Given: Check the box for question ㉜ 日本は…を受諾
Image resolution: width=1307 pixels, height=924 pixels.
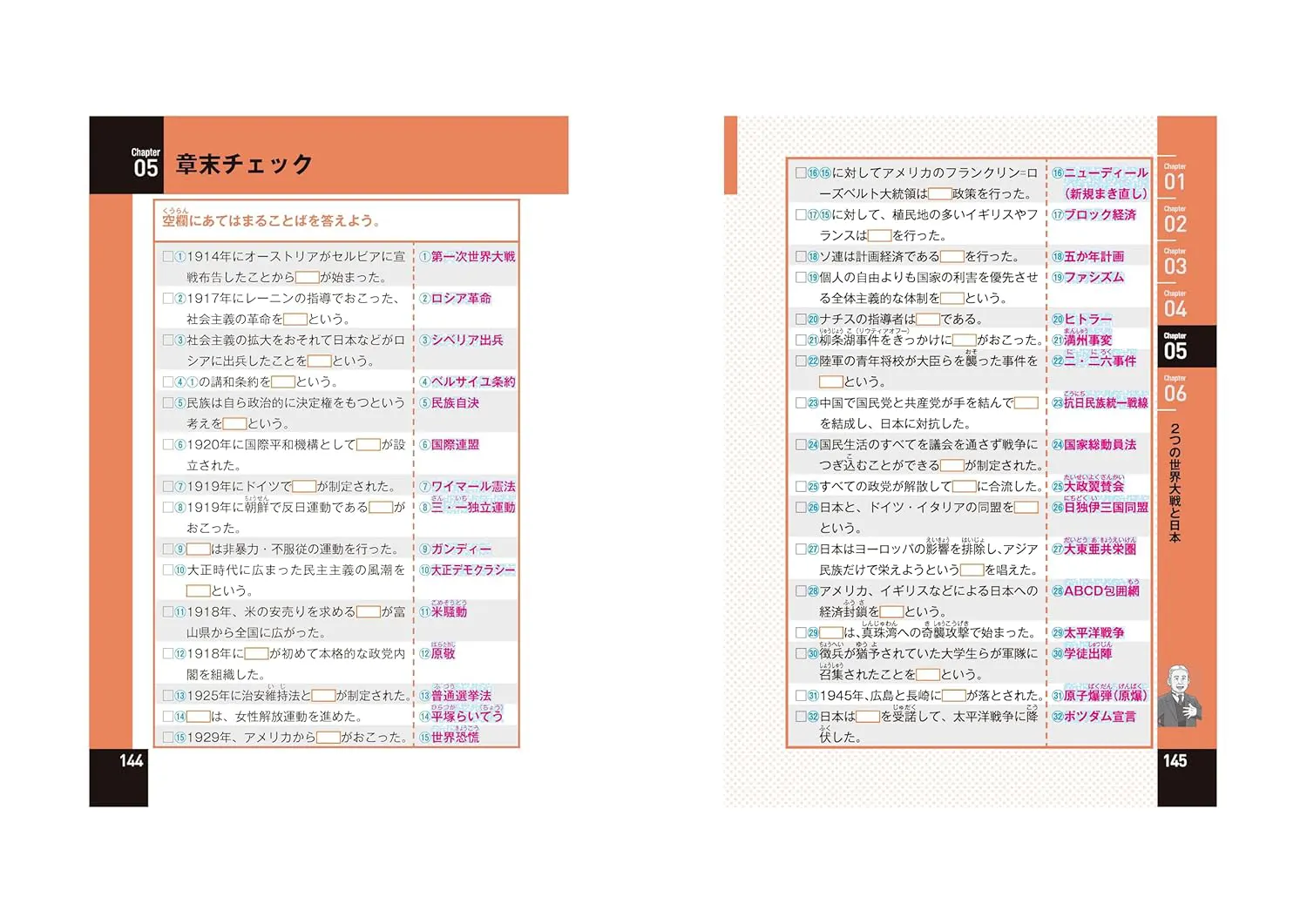Looking at the screenshot, I should [801, 717].
